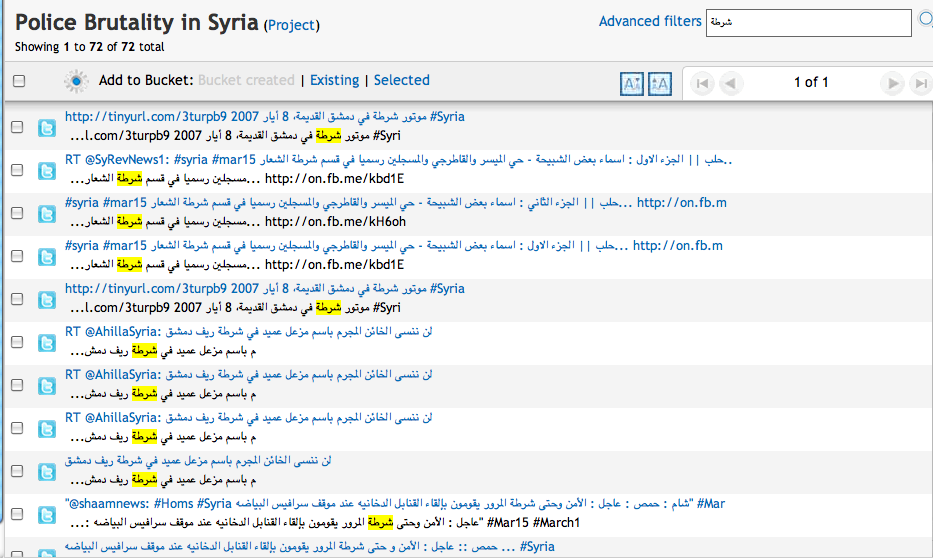The width and height of the screenshot is (933, 558).
Task: Click the Selected bucket link
Action: point(402,80)
